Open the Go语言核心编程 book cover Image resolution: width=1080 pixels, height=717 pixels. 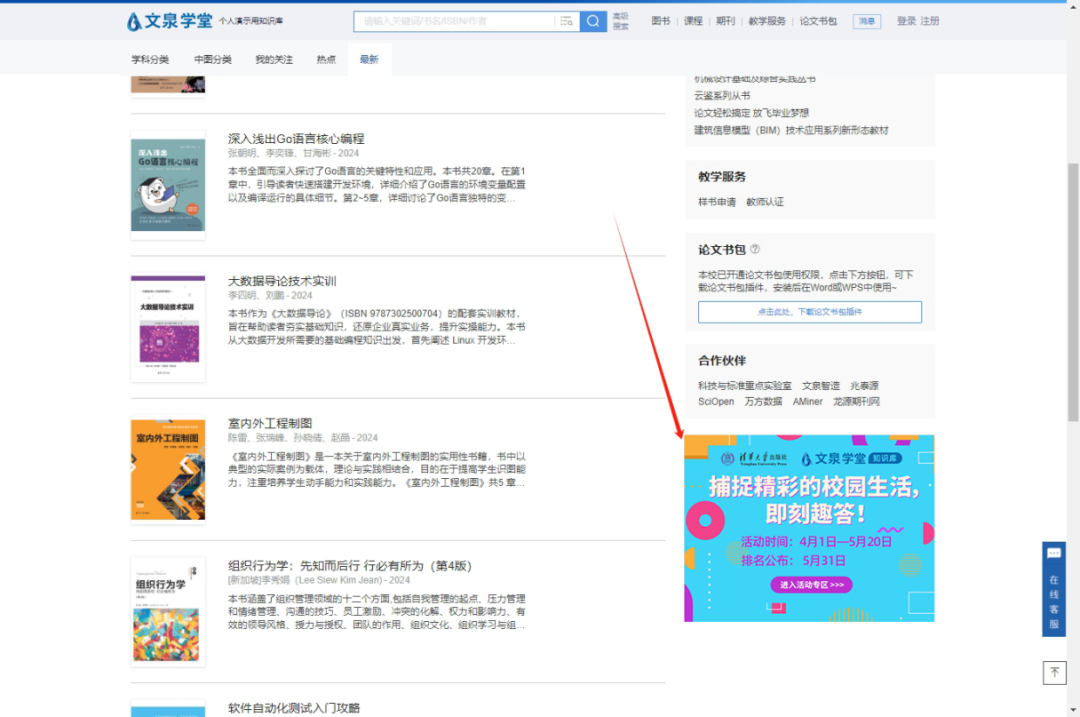pos(168,185)
